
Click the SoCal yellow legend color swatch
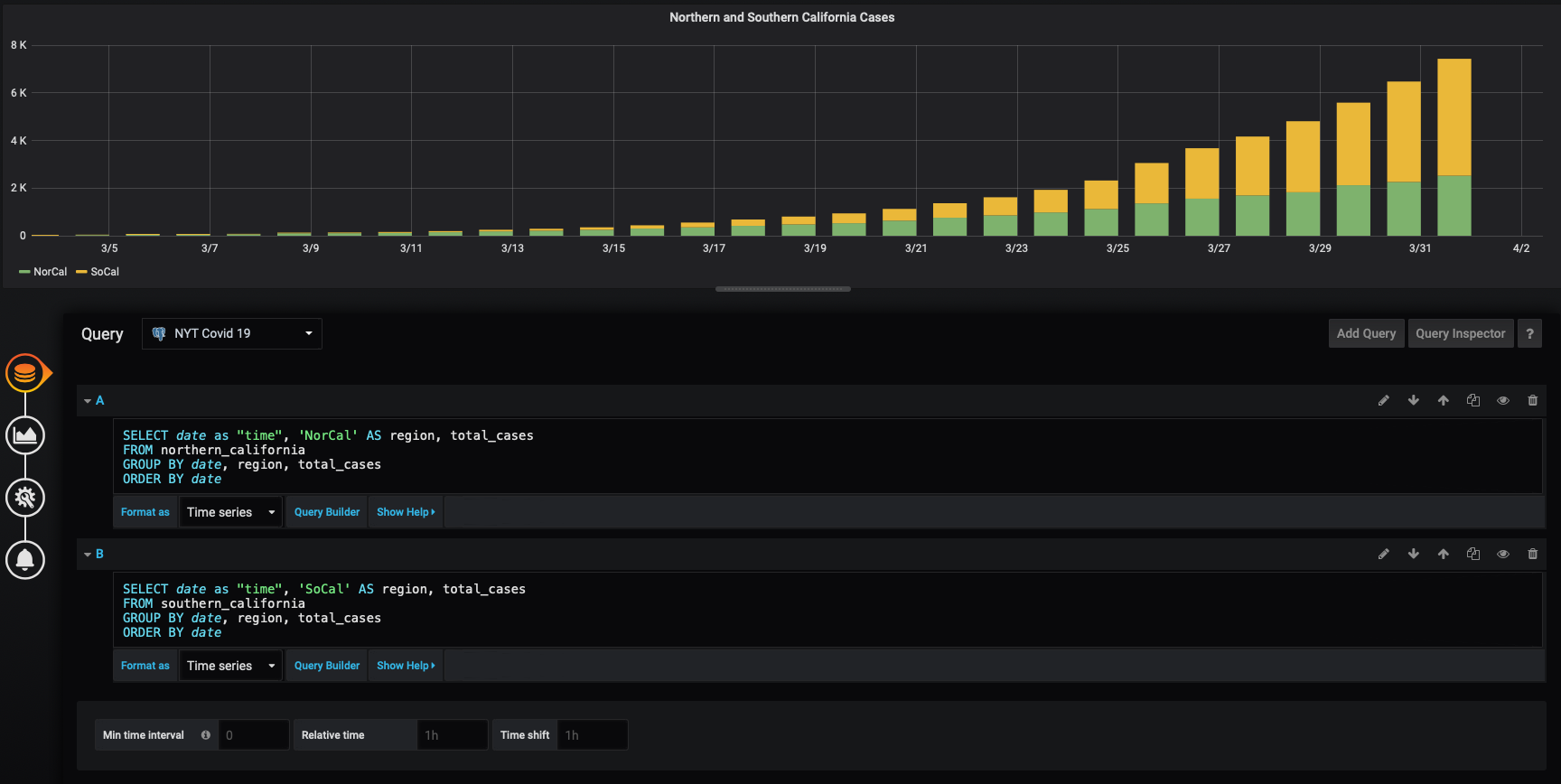[x=81, y=272]
